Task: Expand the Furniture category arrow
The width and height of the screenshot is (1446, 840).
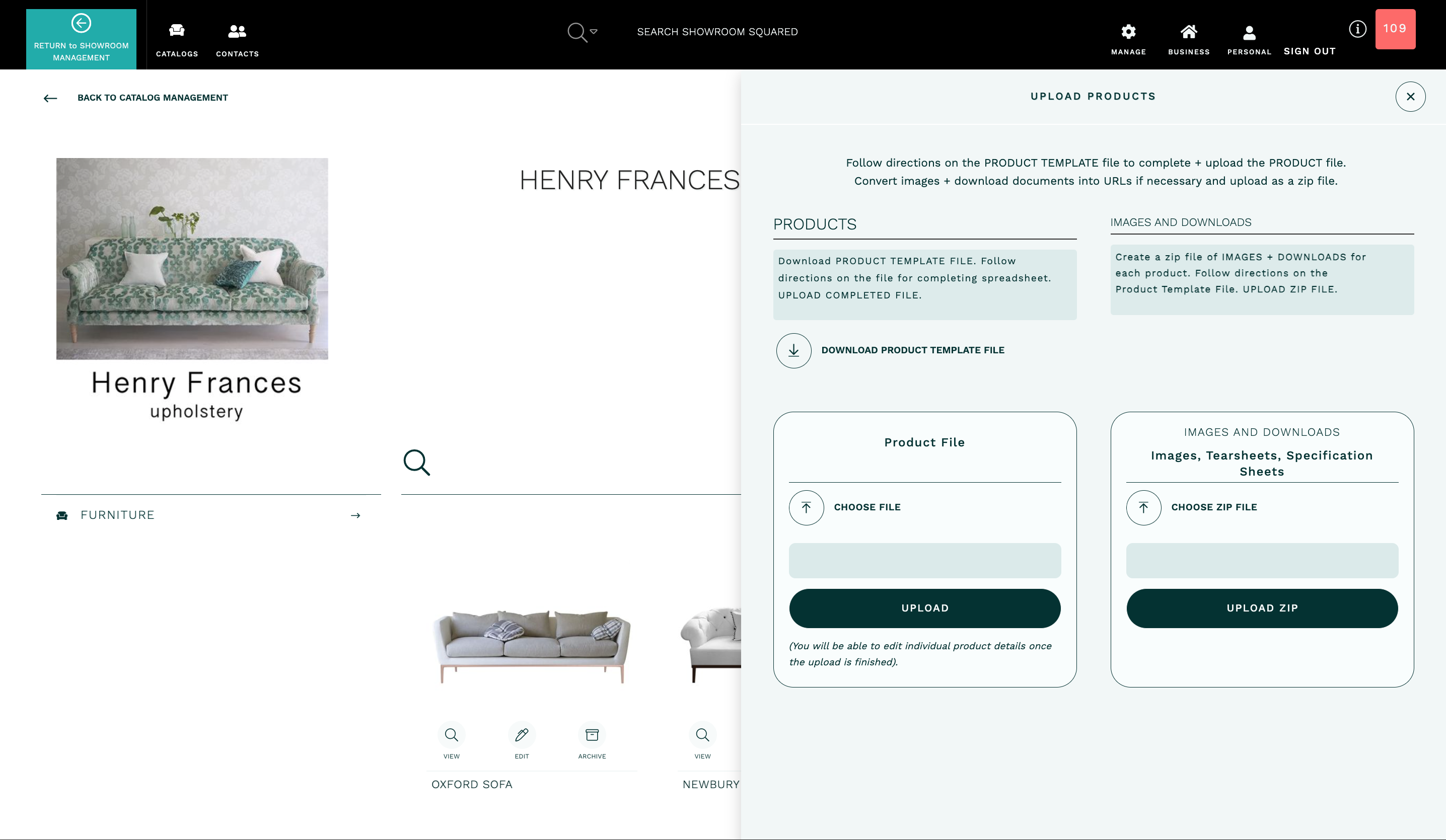Action: point(355,515)
